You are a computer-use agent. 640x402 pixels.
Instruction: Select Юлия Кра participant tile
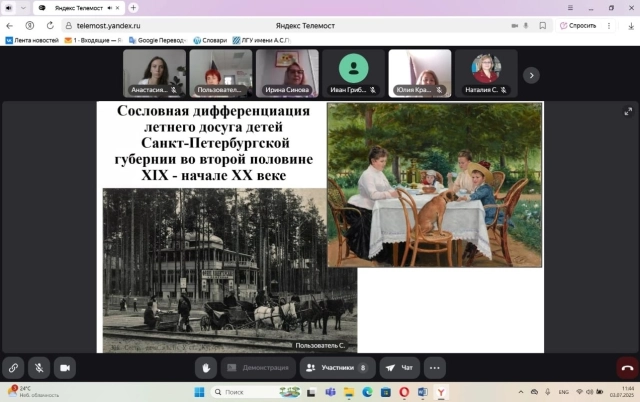click(x=420, y=73)
